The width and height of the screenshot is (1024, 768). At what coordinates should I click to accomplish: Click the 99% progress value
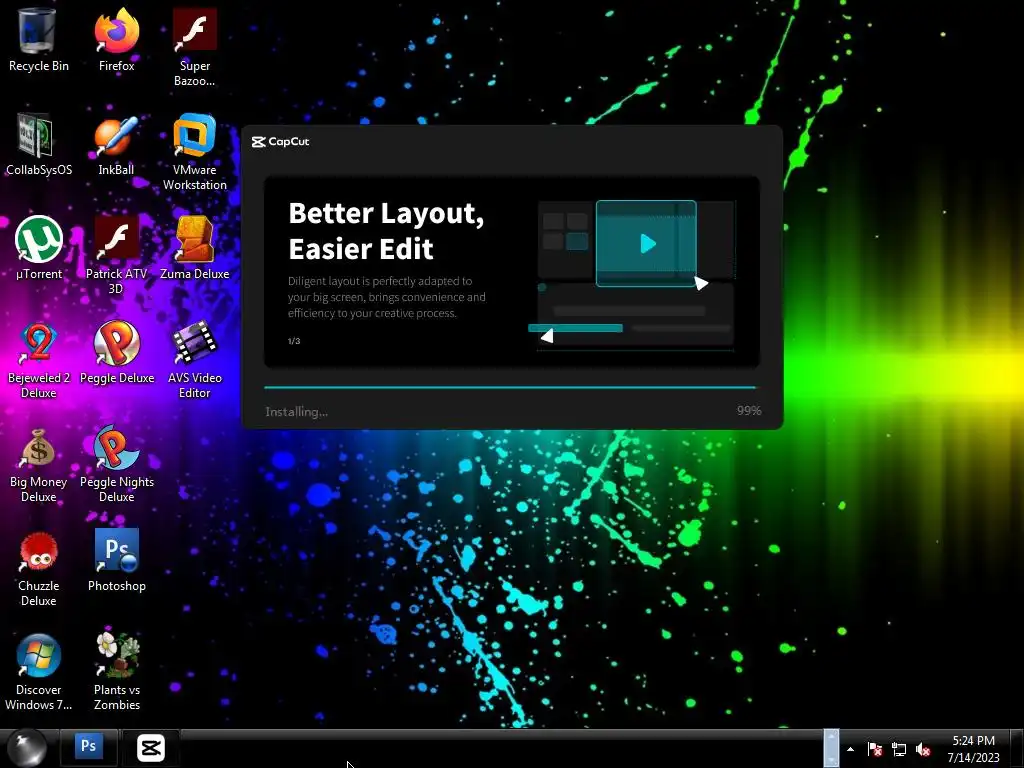coord(749,411)
